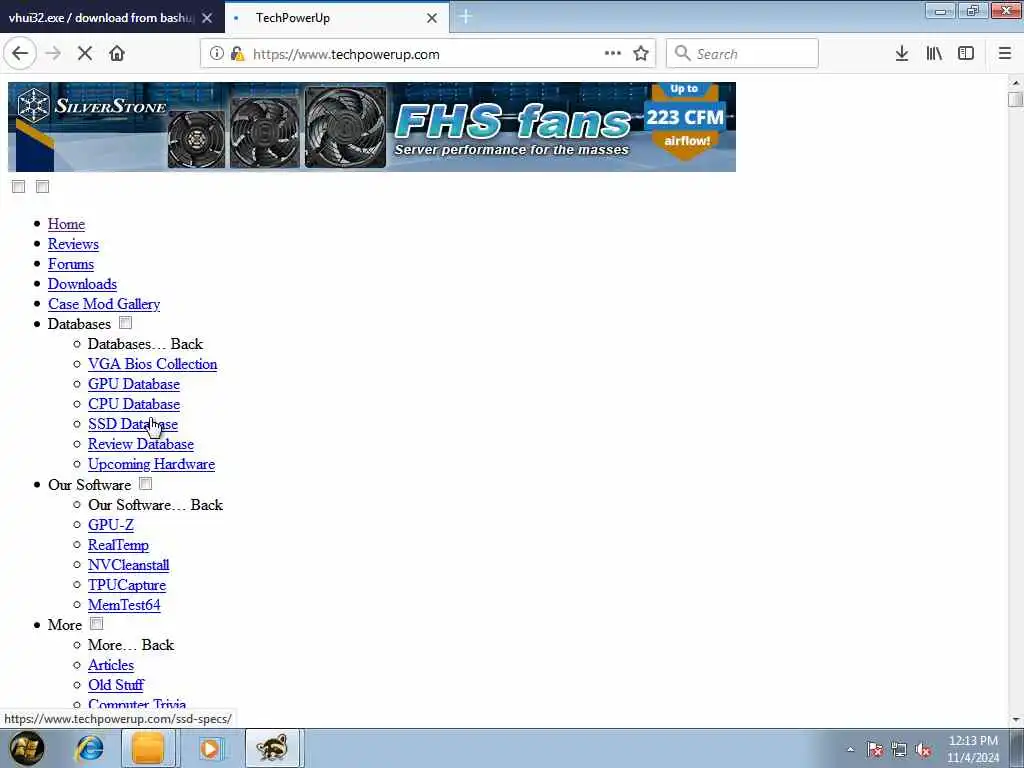Image resolution: width=1024 pixels, height=768 pixels.
Task: Open the Downloads page link
Action: pyautogui.click(x=82, y=284)
